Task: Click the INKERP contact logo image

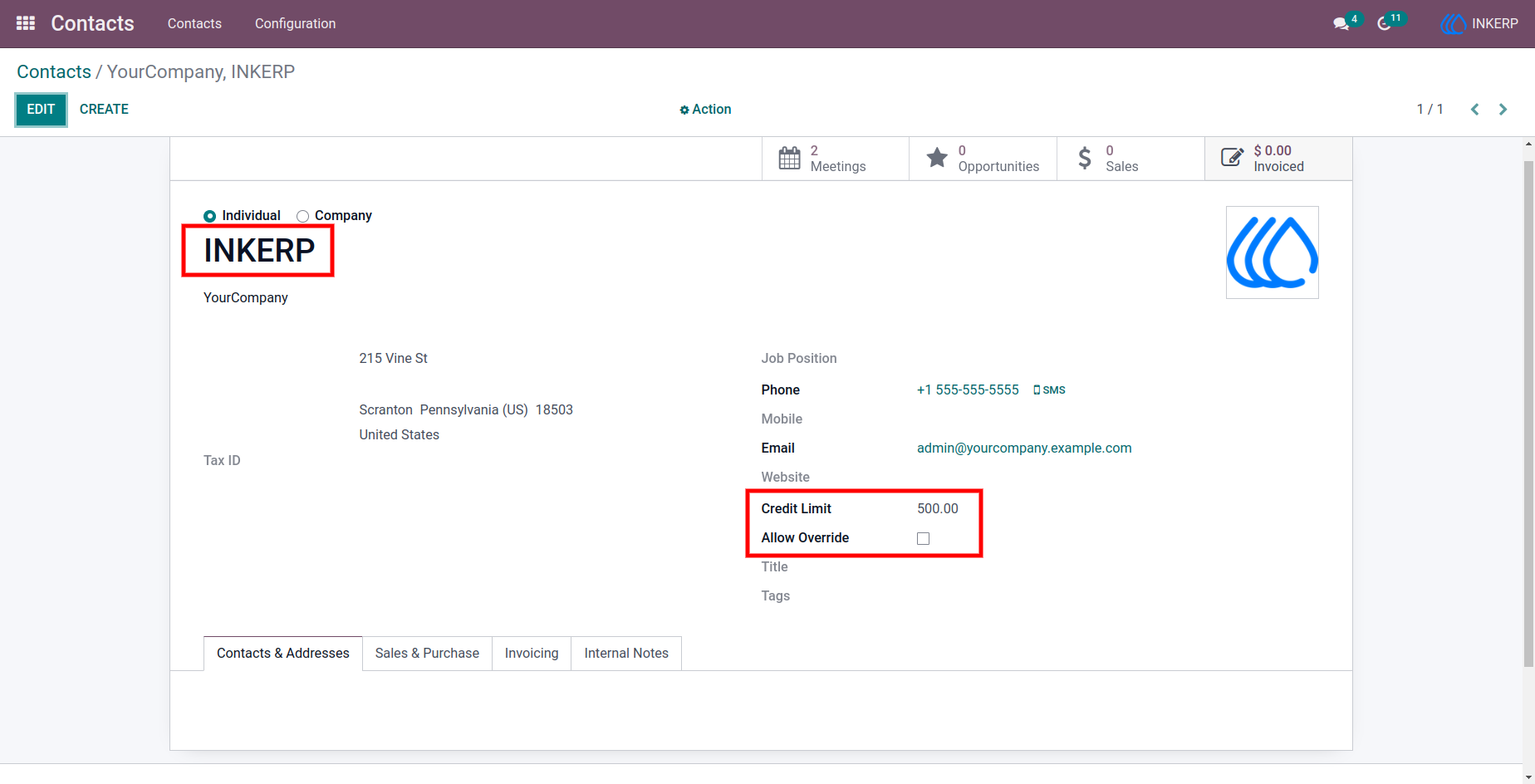Action: (x=1273, y=252)
